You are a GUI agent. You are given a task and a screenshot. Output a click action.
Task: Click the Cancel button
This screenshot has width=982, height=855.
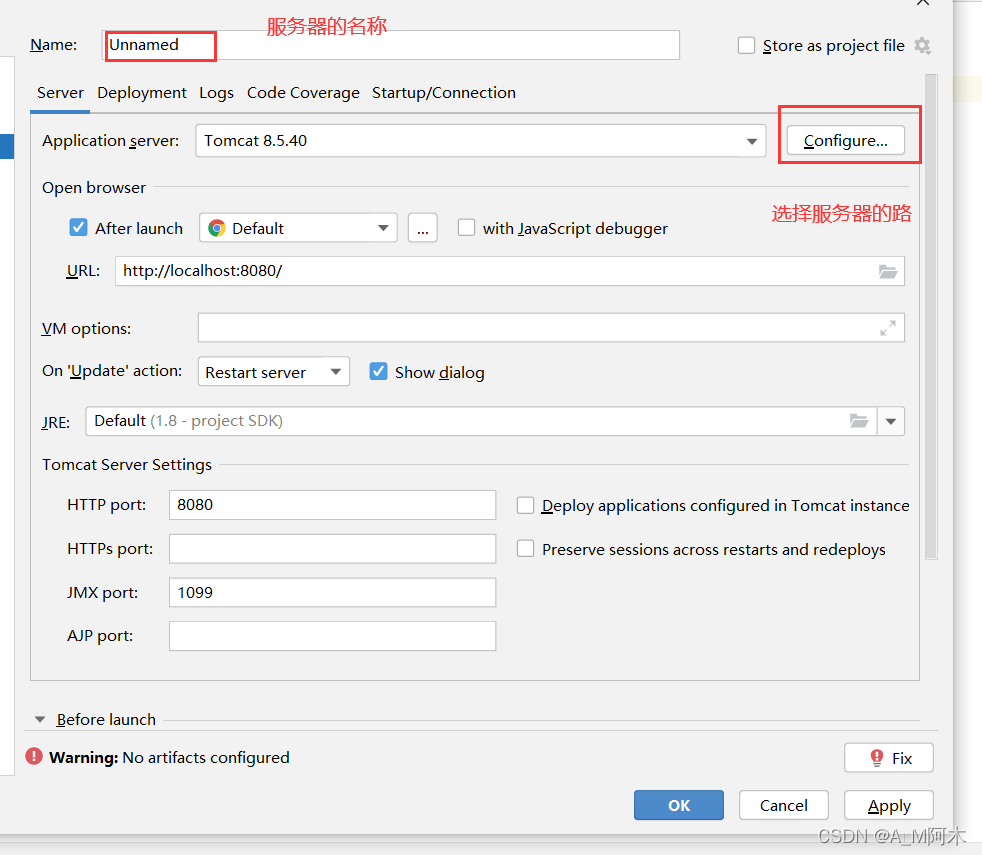click(x=783, y=805)
